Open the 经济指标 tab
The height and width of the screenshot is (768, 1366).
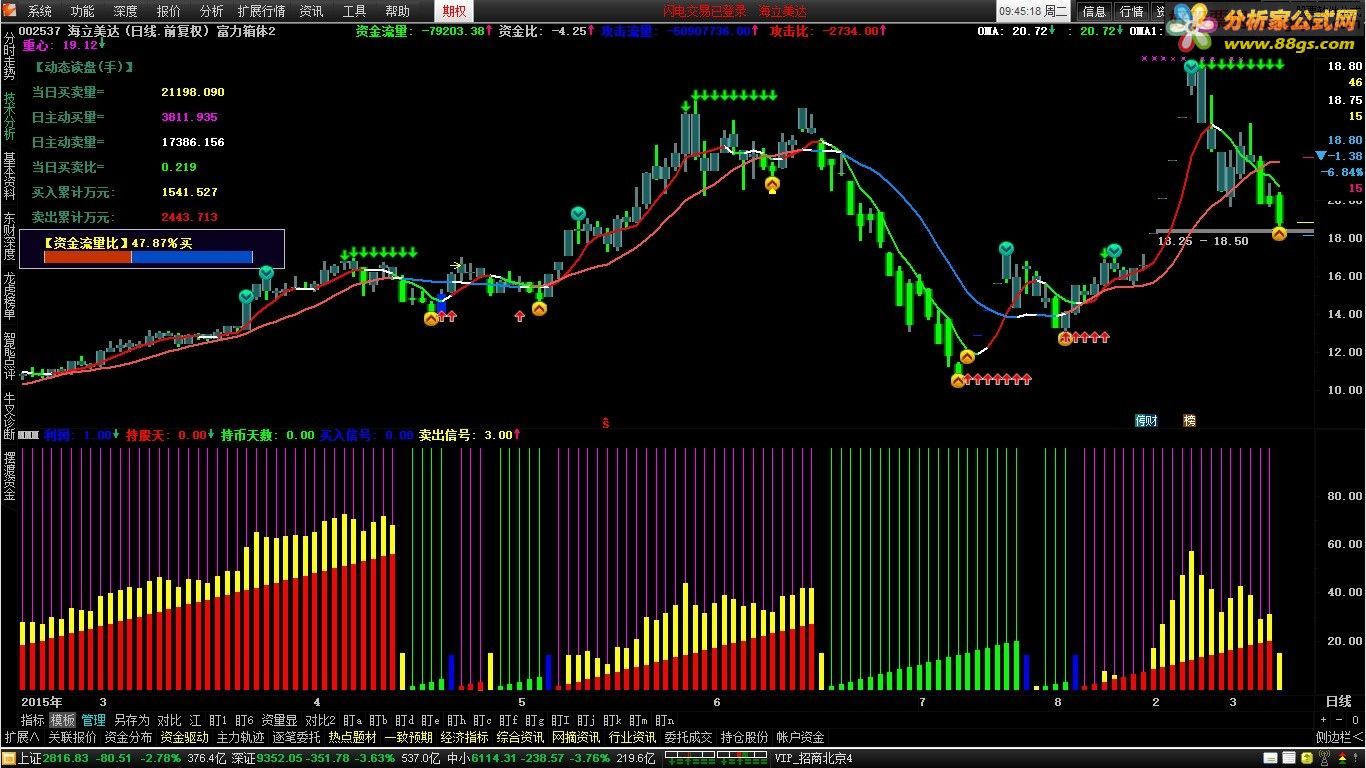465,738
